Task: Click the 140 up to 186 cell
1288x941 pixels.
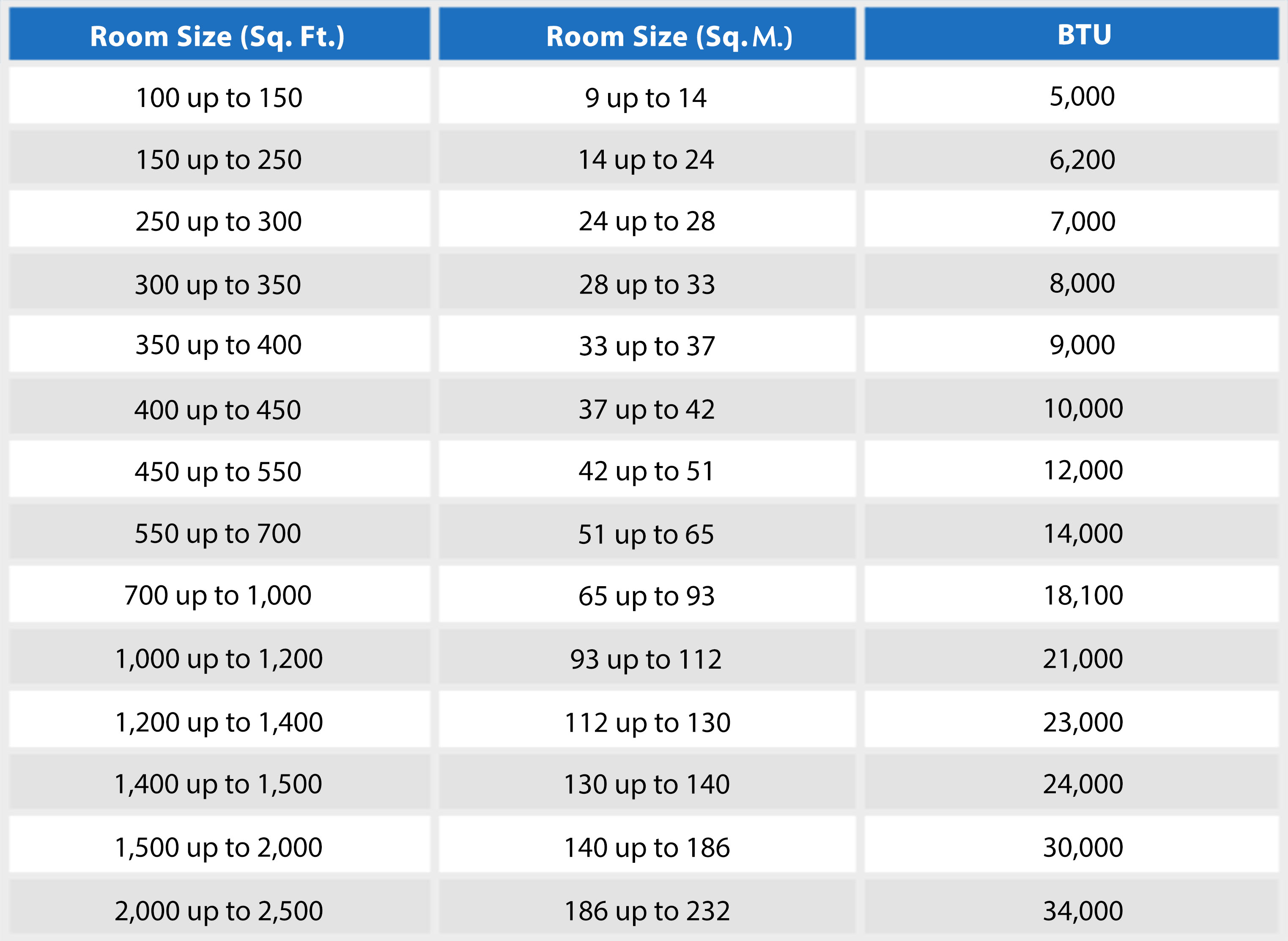Action: (646, 848)
